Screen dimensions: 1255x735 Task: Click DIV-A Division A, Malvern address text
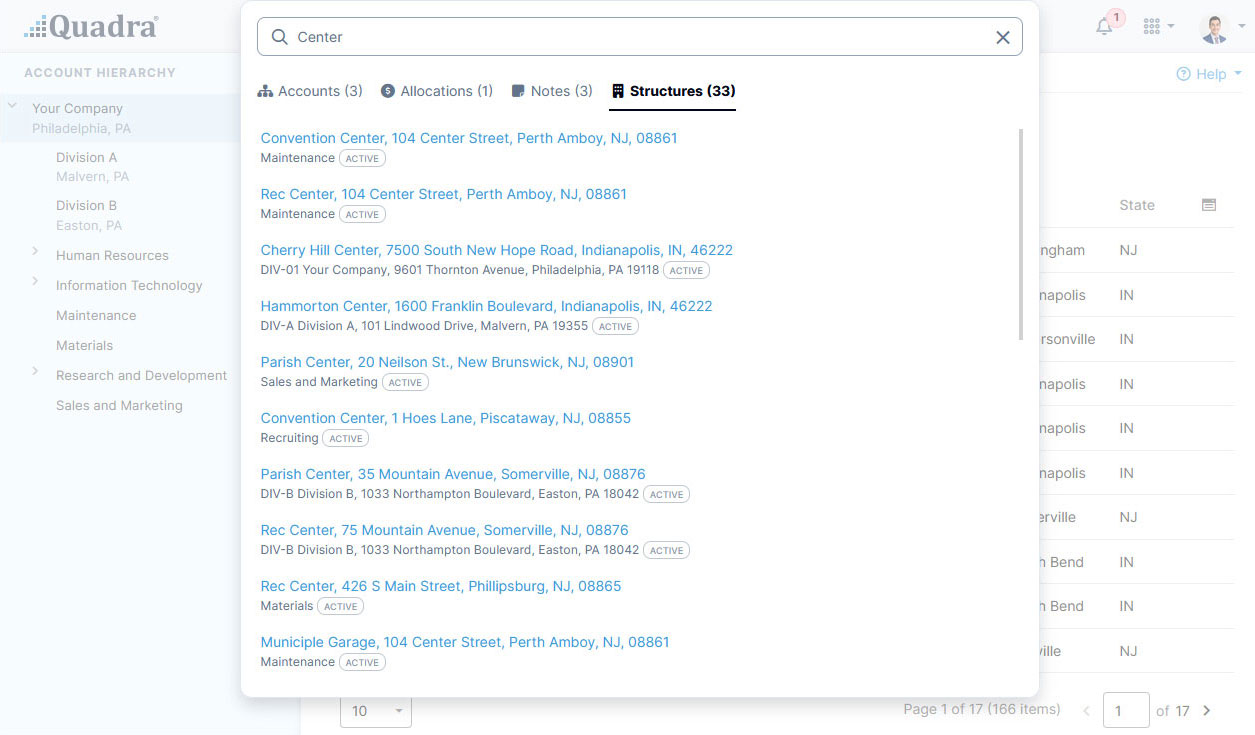[x=424, y=326]
